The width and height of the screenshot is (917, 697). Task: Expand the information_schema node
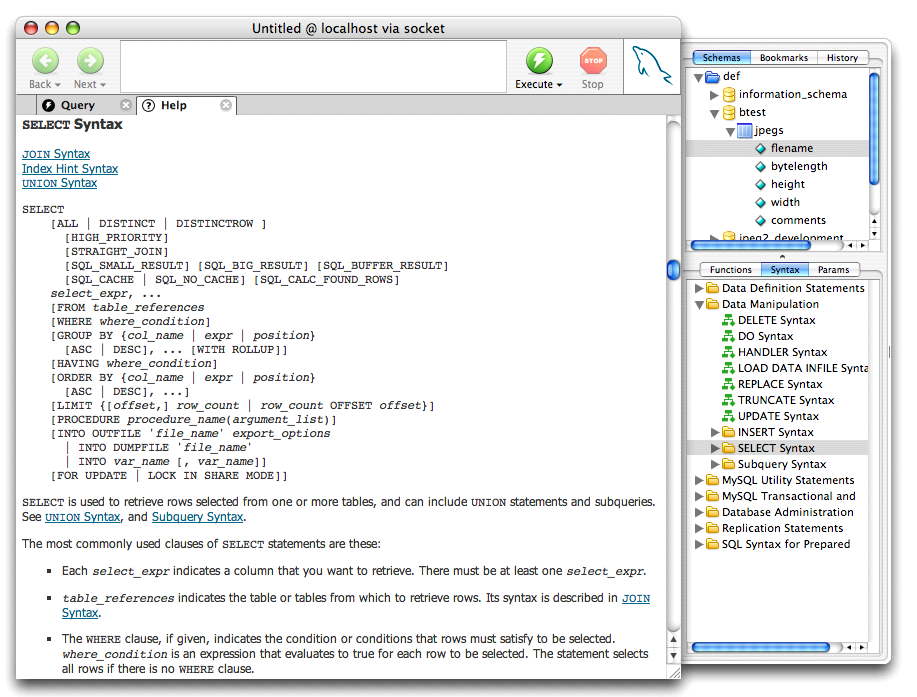[x=714, y=95]
